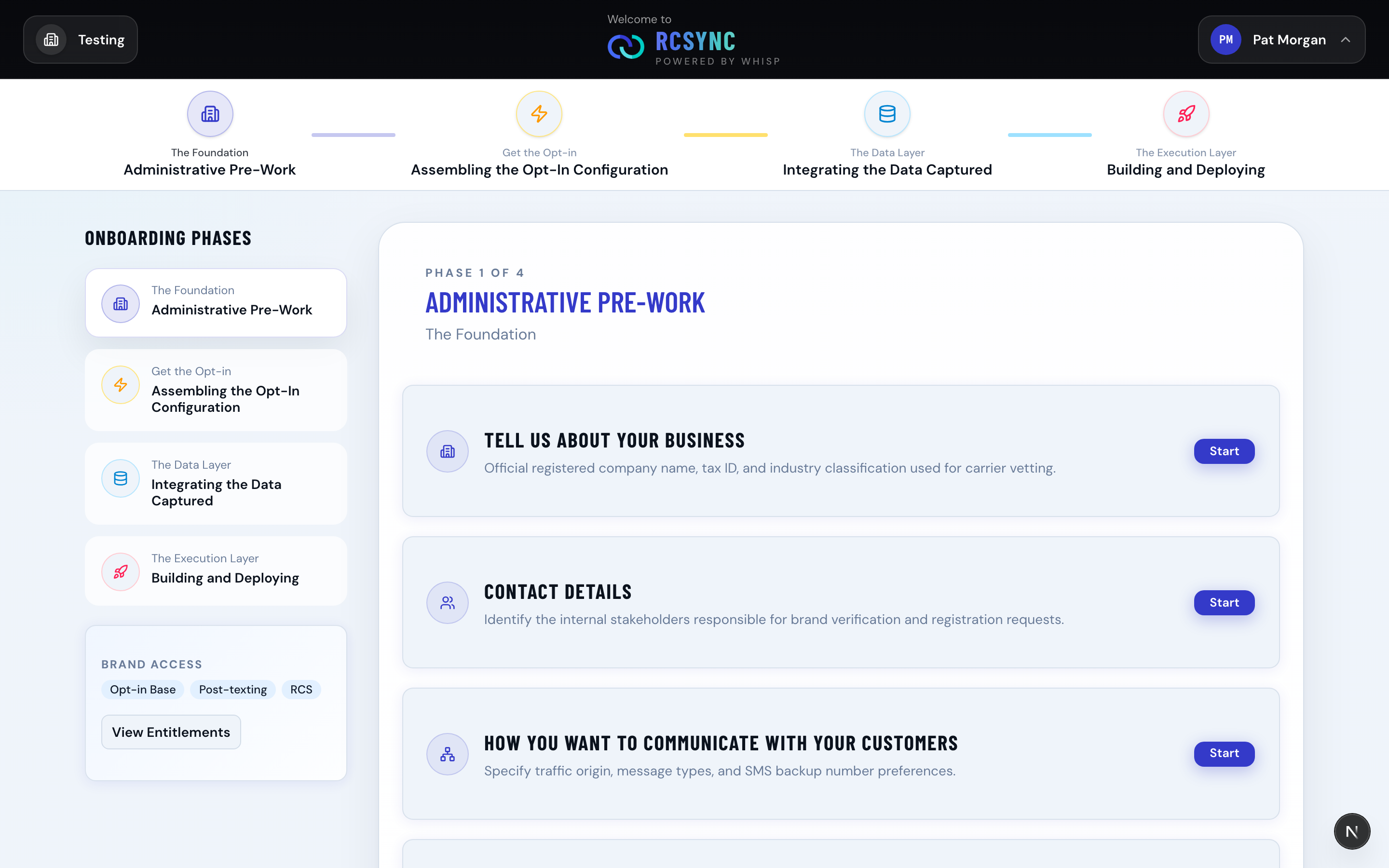
Task: Click the Onboarding Phases heading
Action: point(168,238)
